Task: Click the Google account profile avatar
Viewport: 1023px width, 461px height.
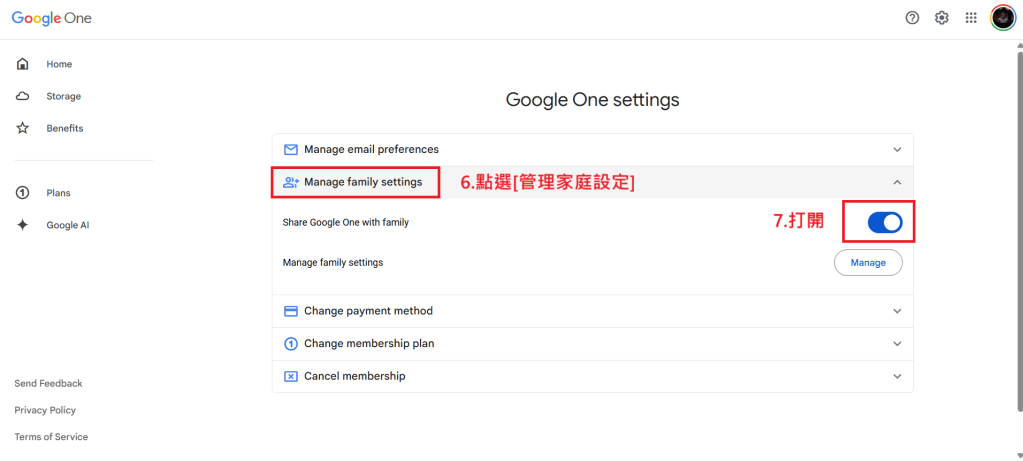Action: (1002, 18)
